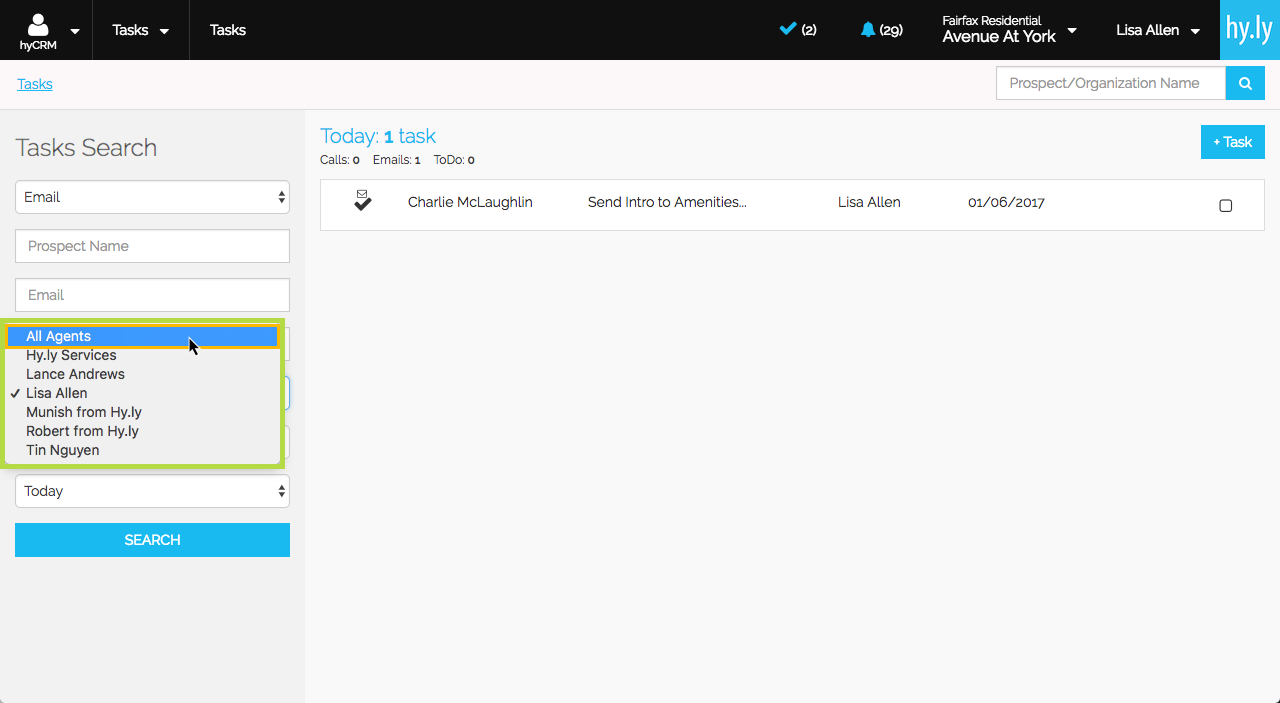
Task: Pick Lance Andrews from agent list
Action: click(141, 374)
